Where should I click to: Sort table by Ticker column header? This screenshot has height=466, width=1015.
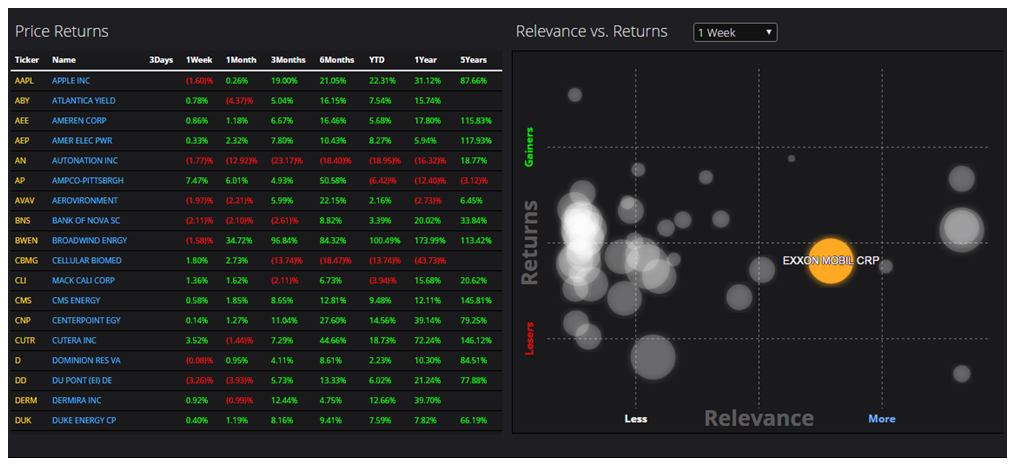26,60
